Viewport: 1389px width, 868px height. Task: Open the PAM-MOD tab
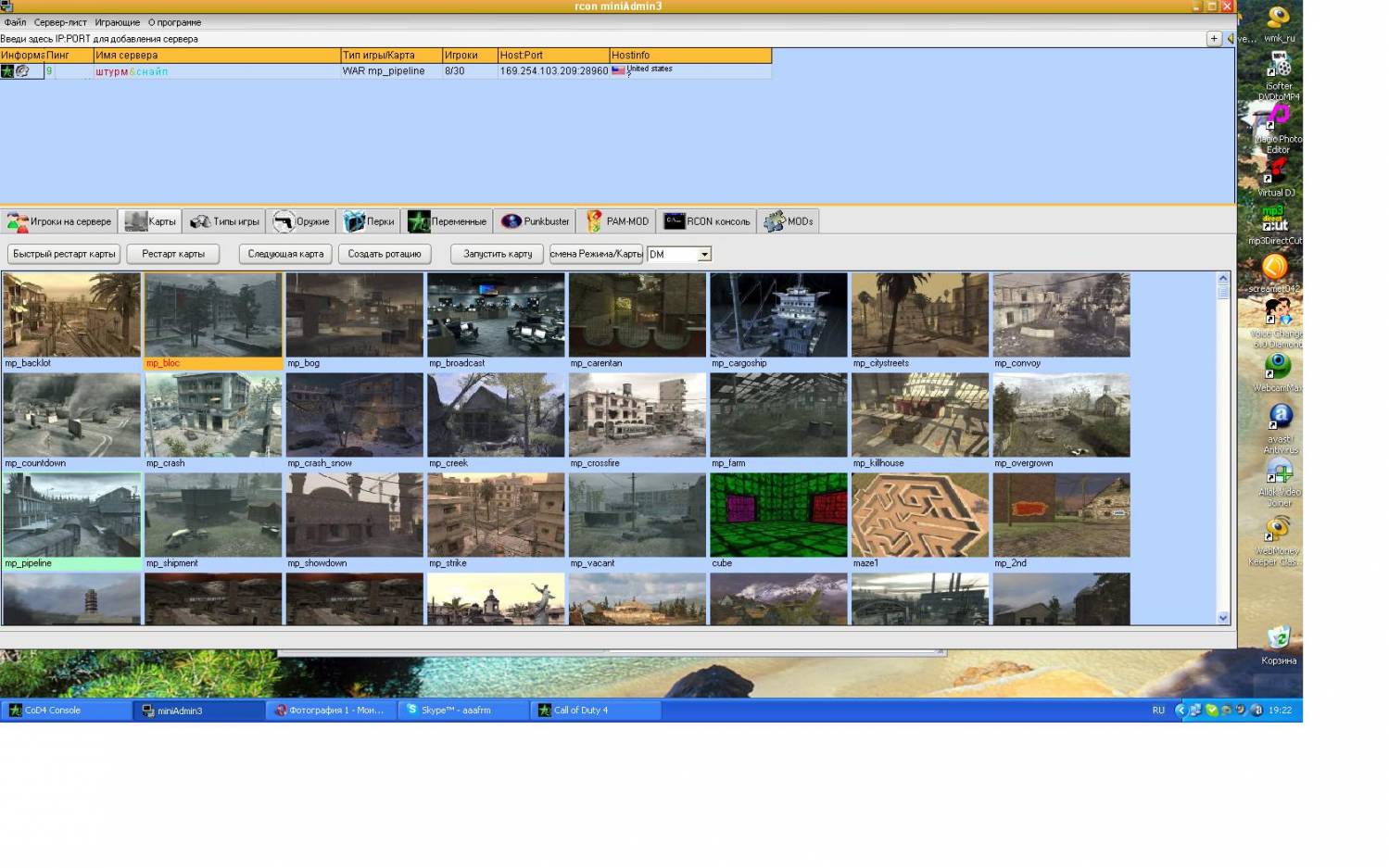(x=617, y=221)
